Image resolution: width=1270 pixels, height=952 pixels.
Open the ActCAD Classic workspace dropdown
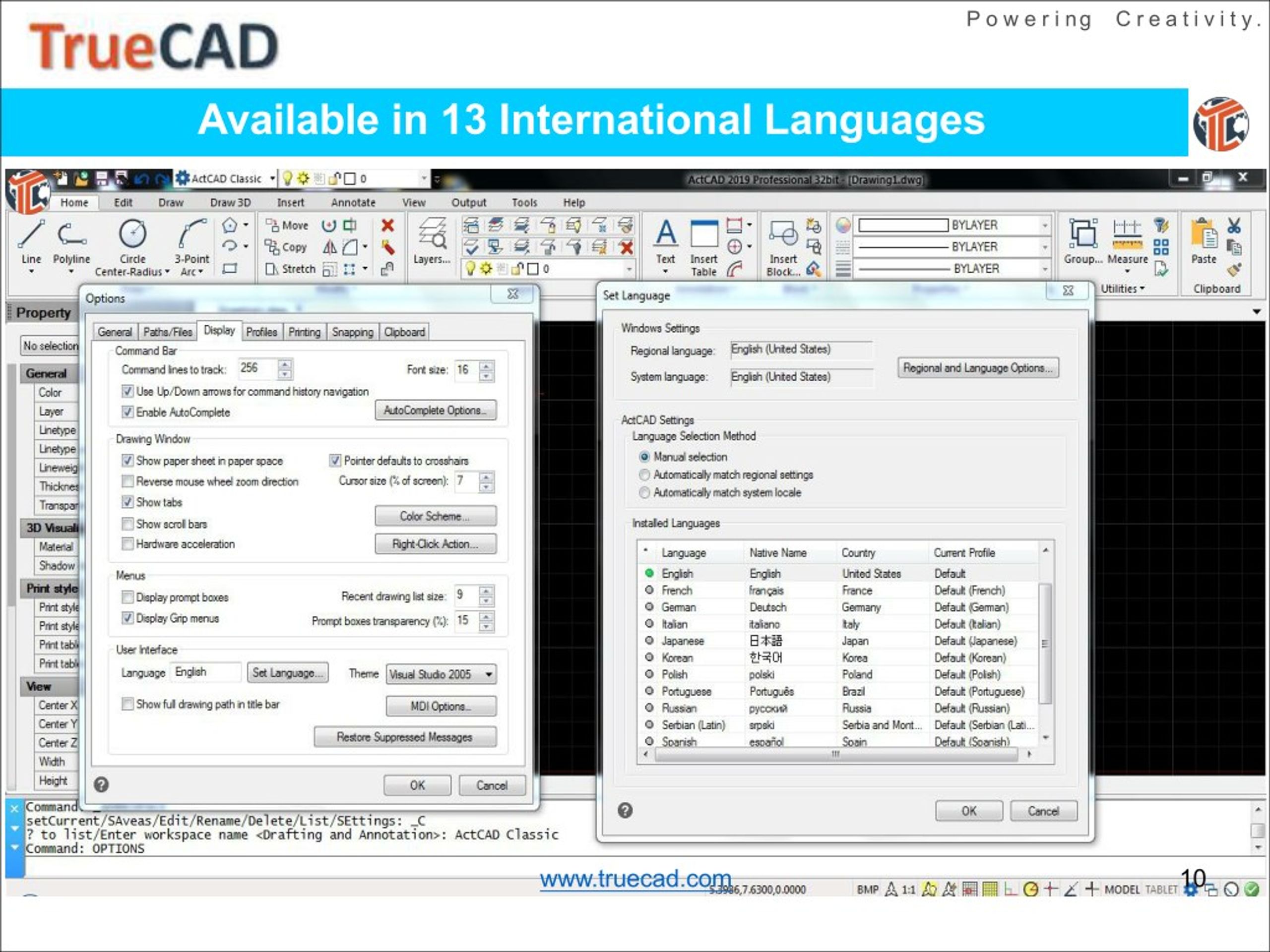tap(272, 178)
